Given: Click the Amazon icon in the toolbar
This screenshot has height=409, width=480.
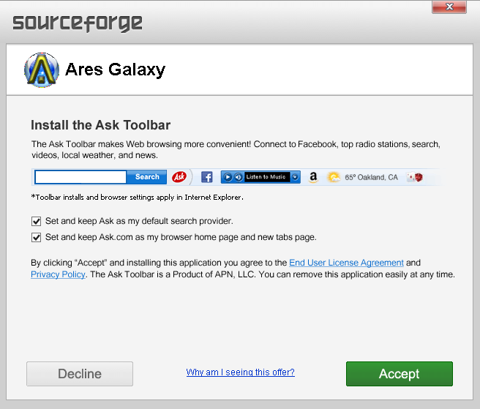Looking at the screenshot, I should tap(313, 177).
